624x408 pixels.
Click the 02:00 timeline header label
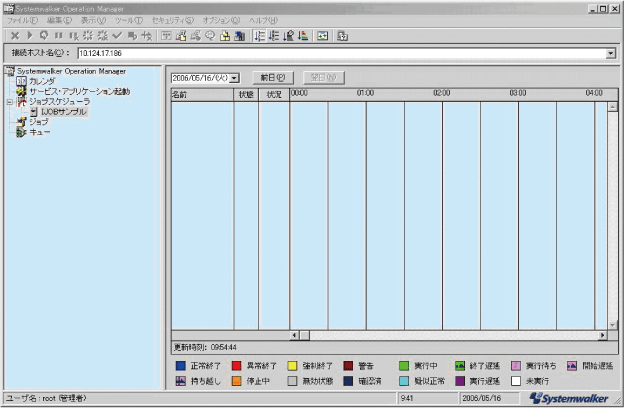(442, 93)
